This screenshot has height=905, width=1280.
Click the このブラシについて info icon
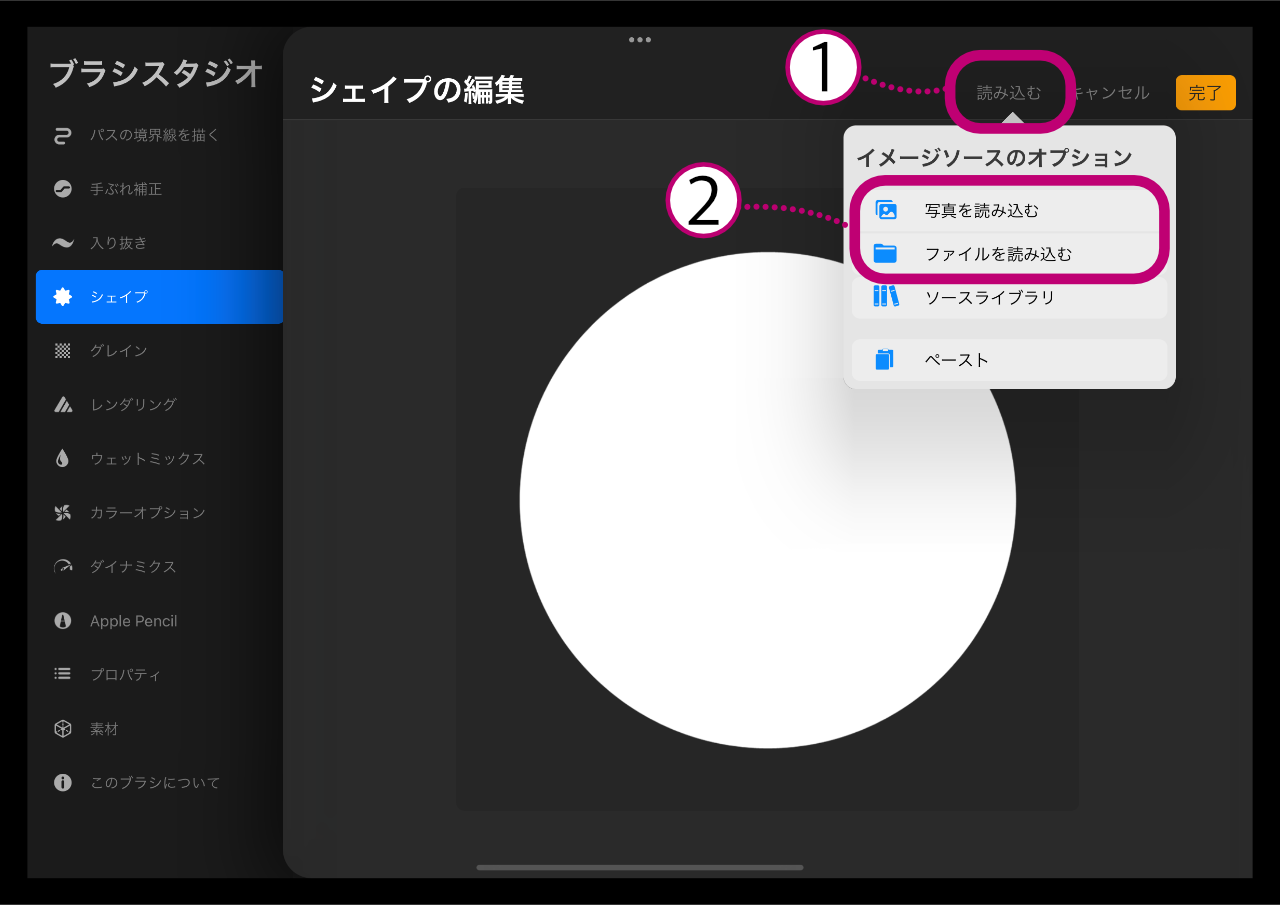coord(63,783)
